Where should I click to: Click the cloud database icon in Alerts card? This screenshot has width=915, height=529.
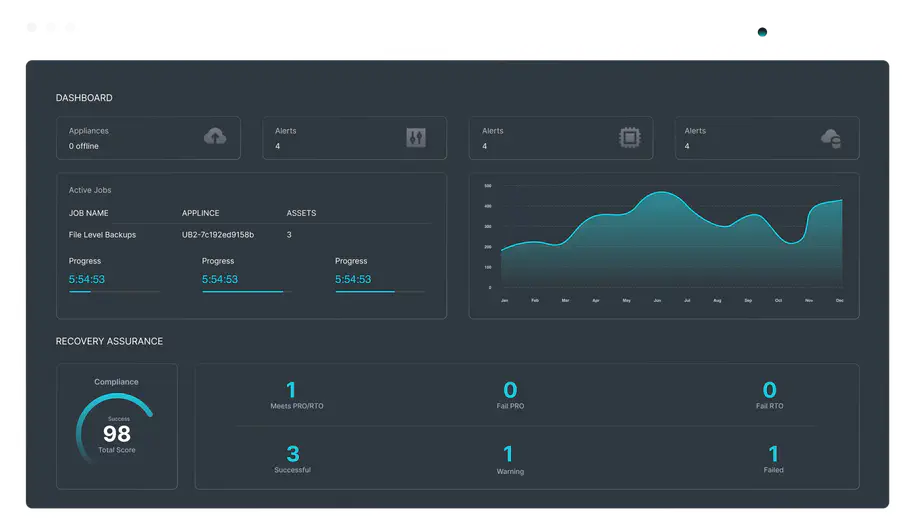point(830,138)
